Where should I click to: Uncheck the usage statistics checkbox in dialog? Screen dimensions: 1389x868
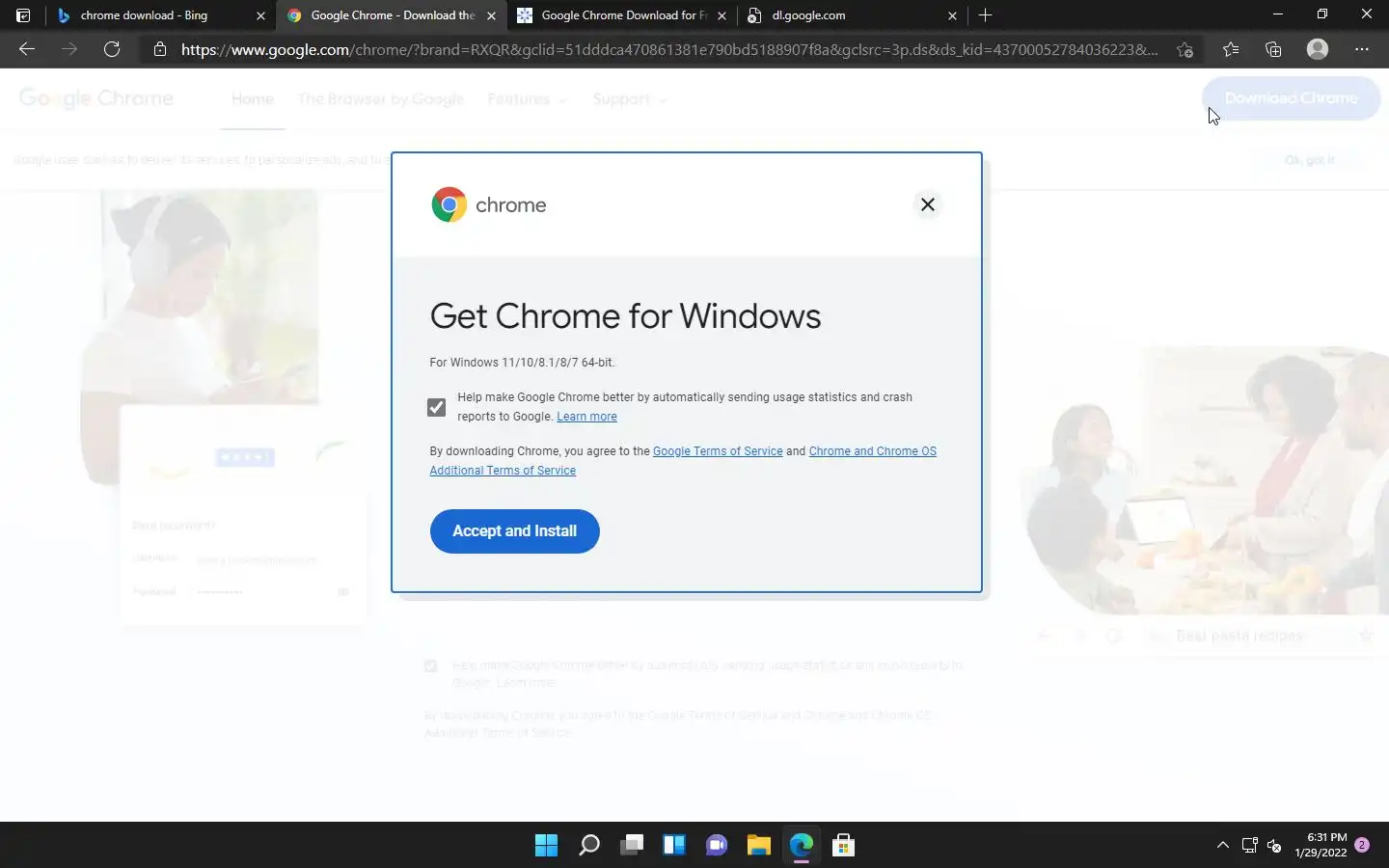[x=437, y=407]
